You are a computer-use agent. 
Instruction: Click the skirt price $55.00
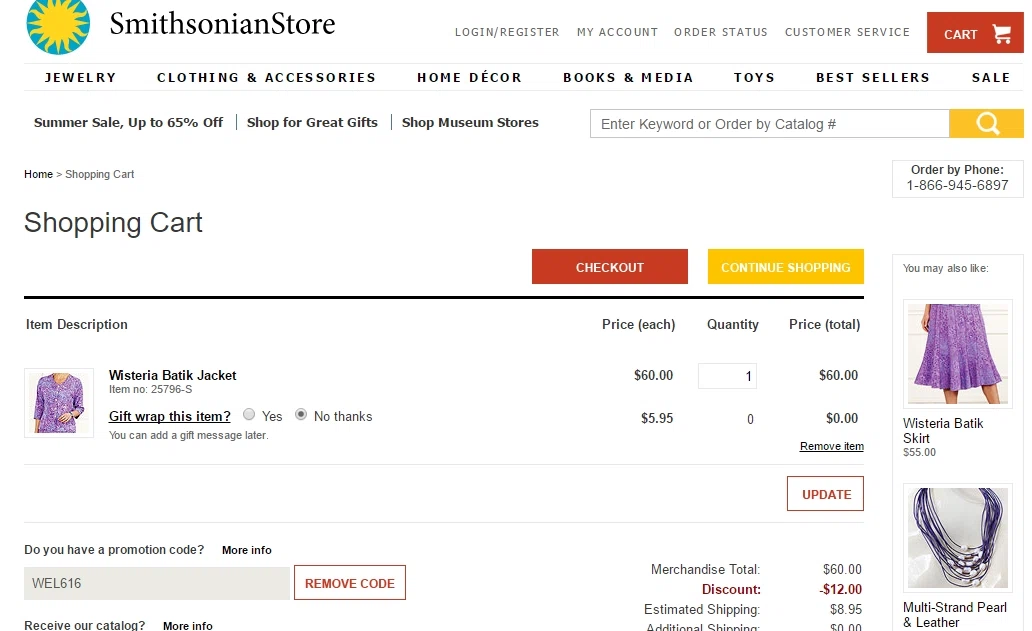[x=919, y=453]
